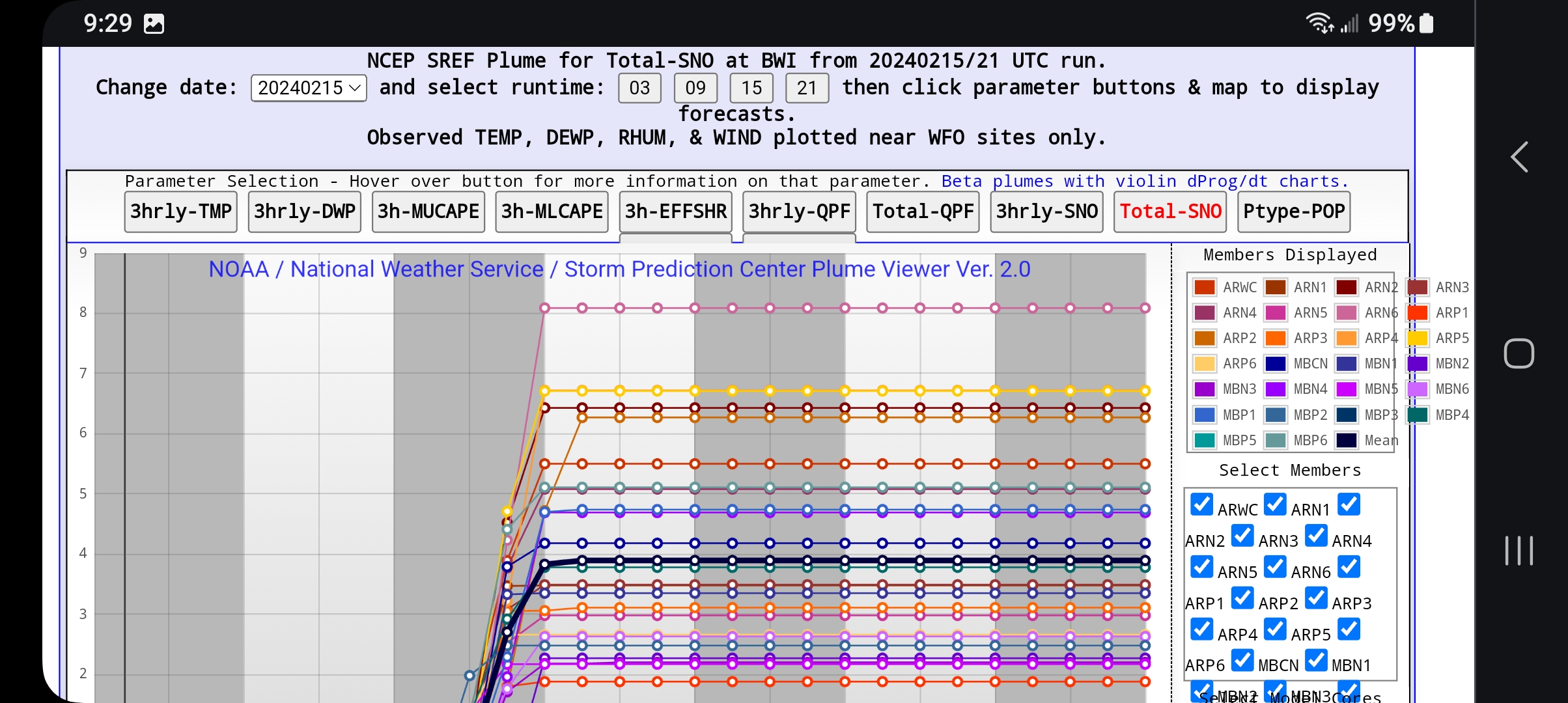The height and width of the screenshot is (703, 1568).
Task: Click the Mean legend color swatch
Action: [1347, 440]
